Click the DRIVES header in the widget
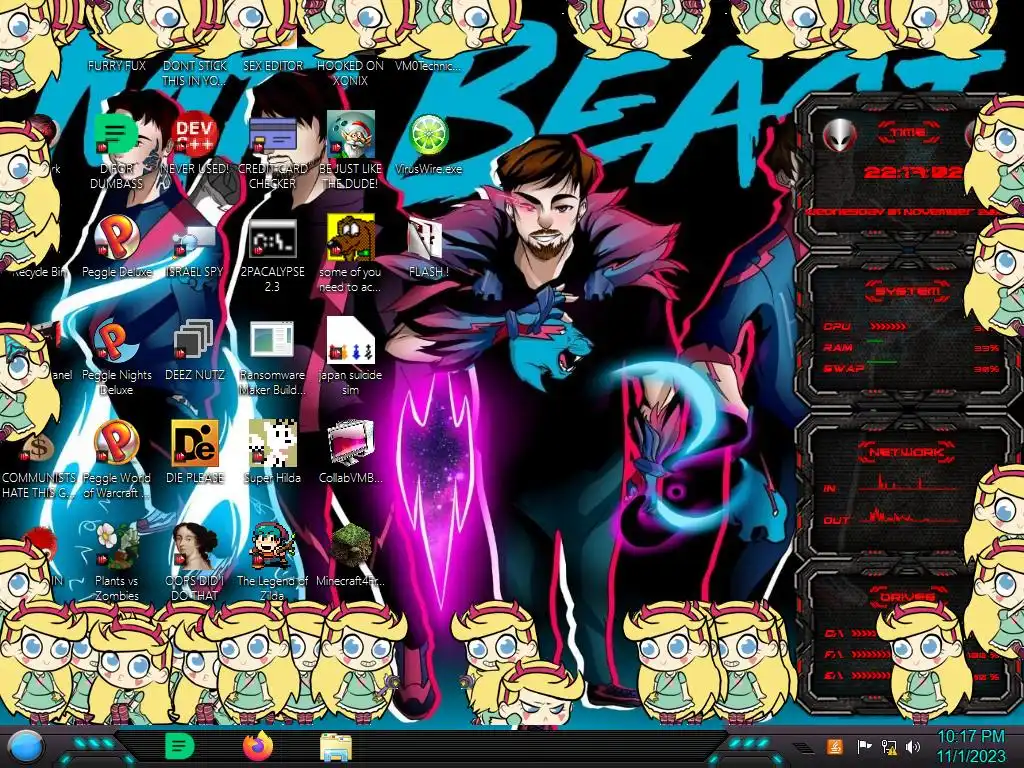The image size is (1024, 768). point(906,597)
